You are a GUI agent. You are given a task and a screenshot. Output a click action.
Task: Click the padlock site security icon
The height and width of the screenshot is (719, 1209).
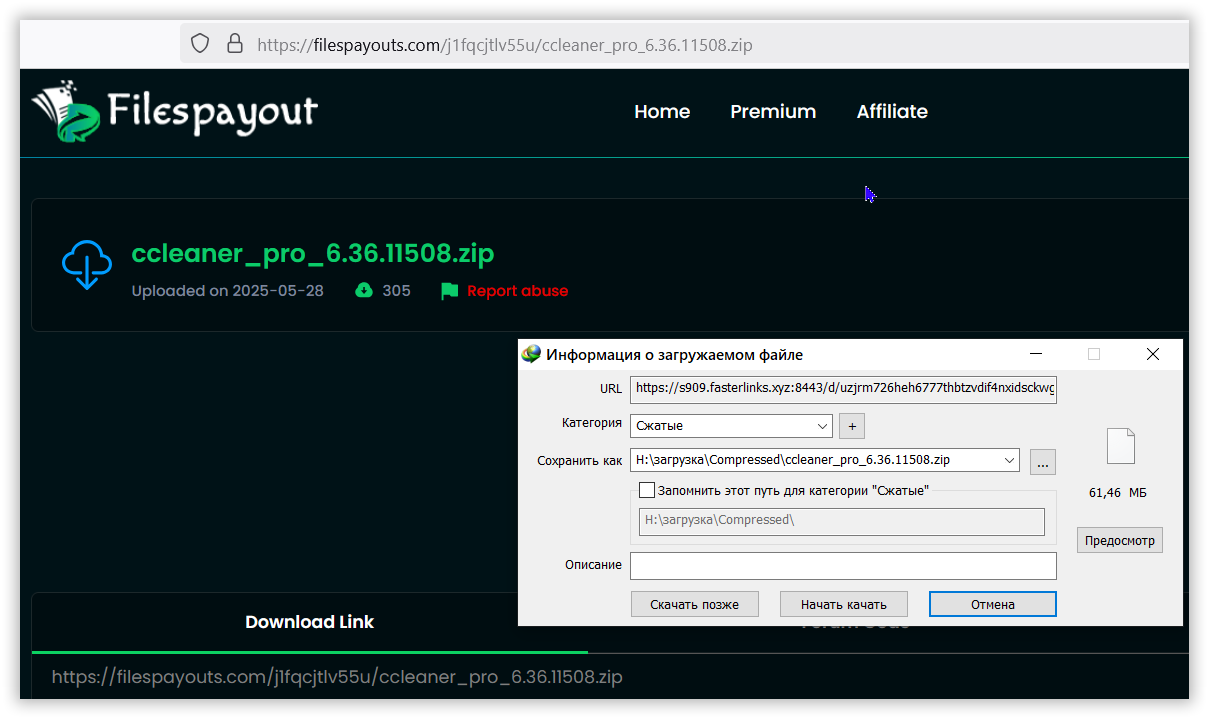tap(235, 44)
